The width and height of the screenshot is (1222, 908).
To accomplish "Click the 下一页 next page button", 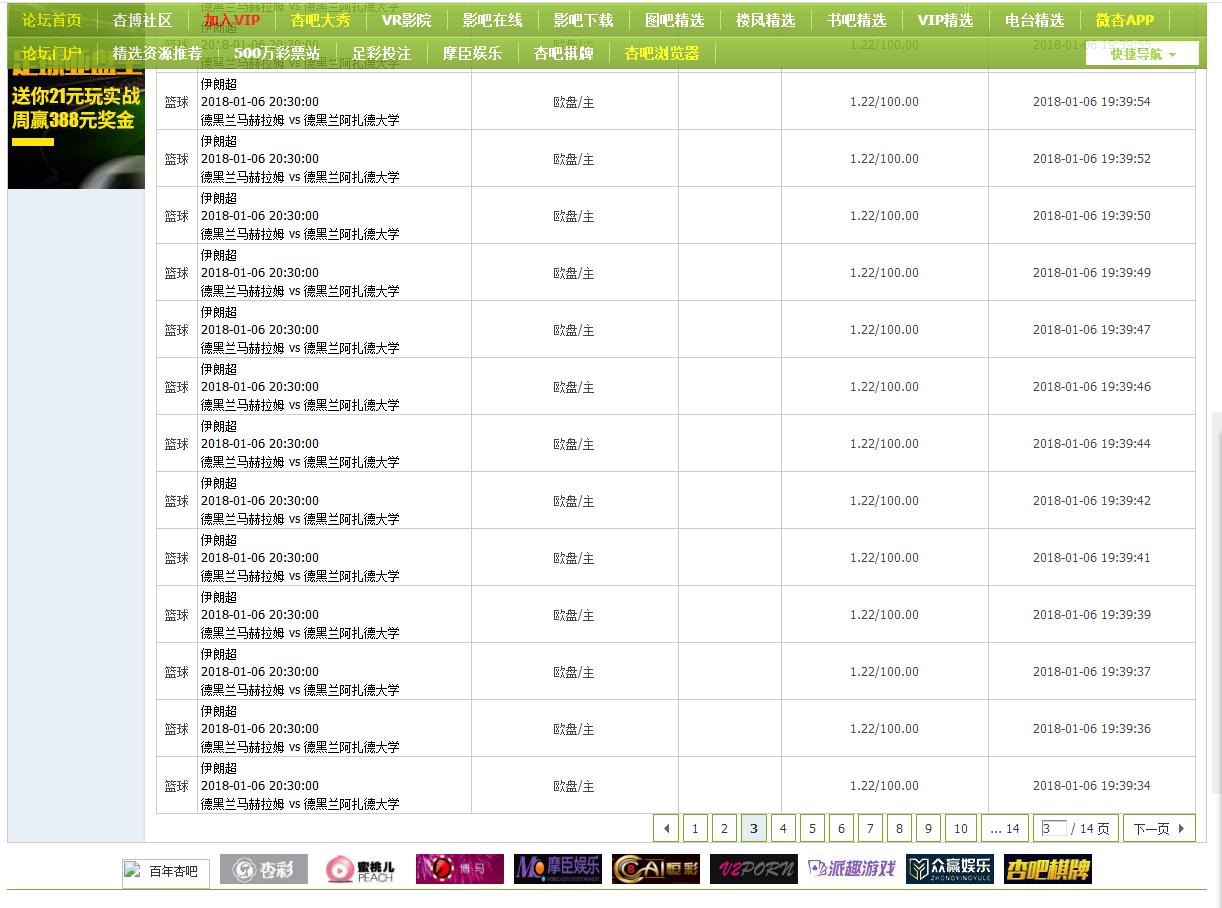I will (1158, 828).
